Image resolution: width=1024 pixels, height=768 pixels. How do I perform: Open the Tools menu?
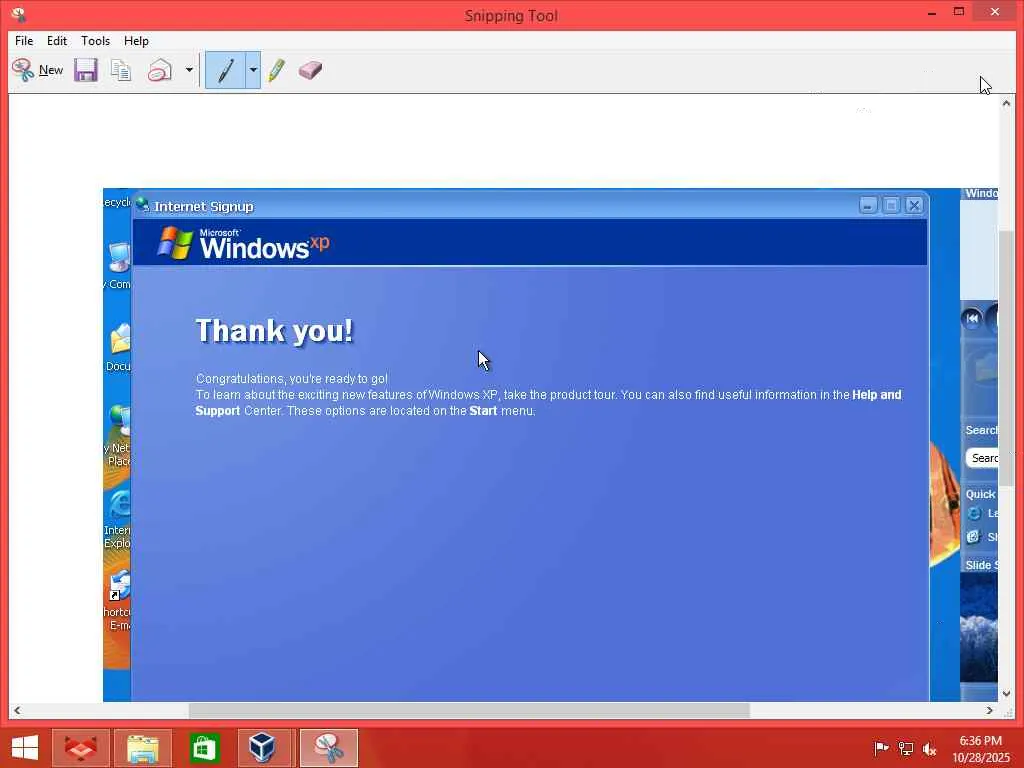pyautogui.click(x=95, y=40)
